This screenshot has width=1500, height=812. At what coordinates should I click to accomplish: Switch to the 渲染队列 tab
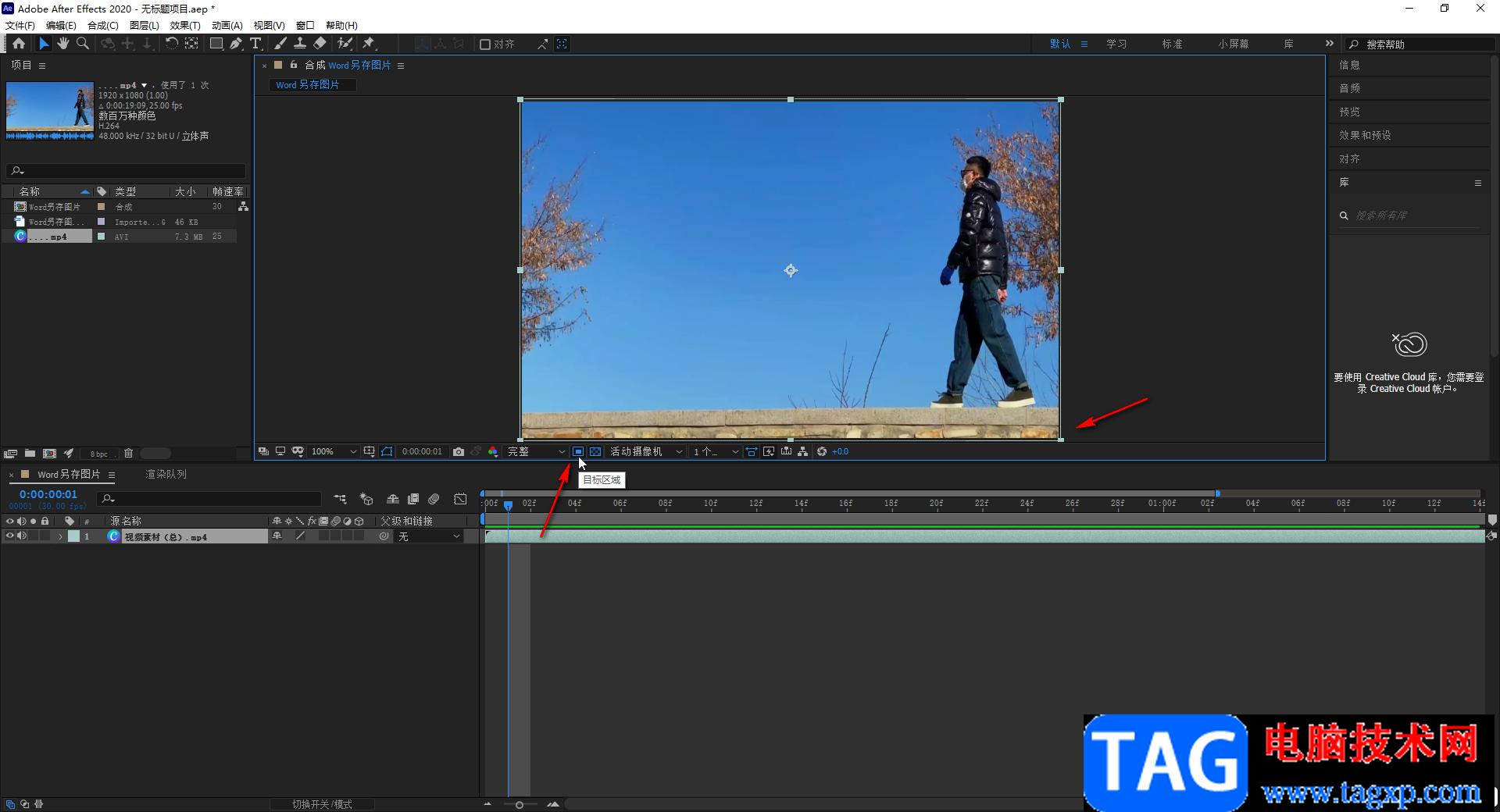(x=166, y=474)
